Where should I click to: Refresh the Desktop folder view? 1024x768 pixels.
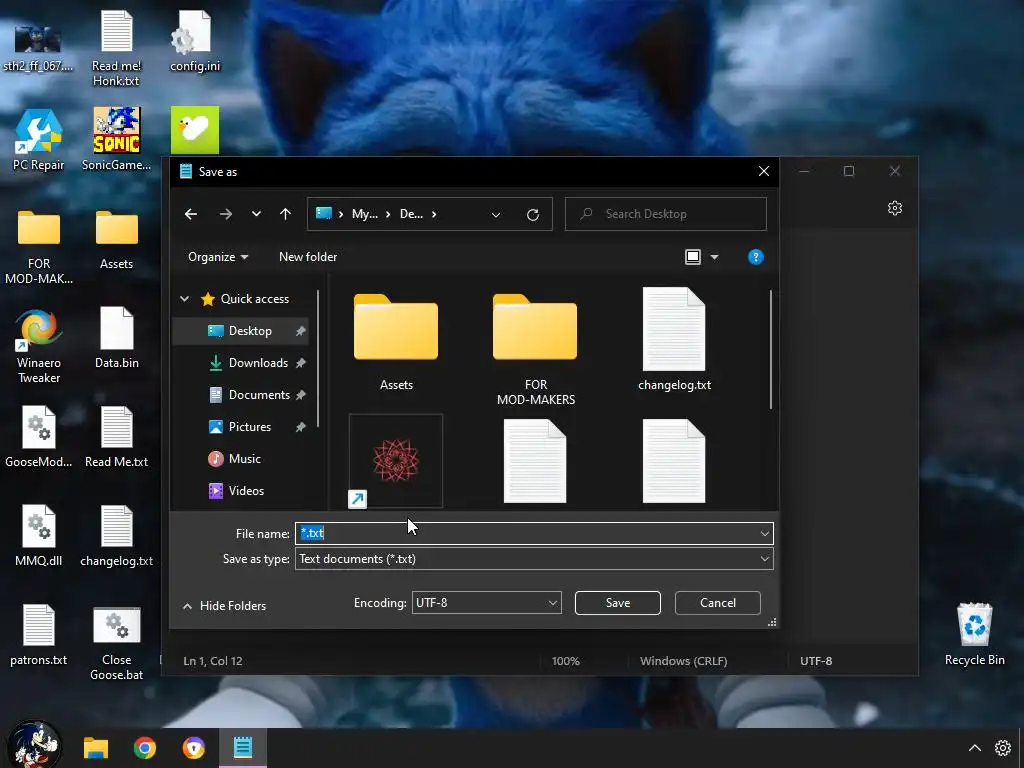533,214
